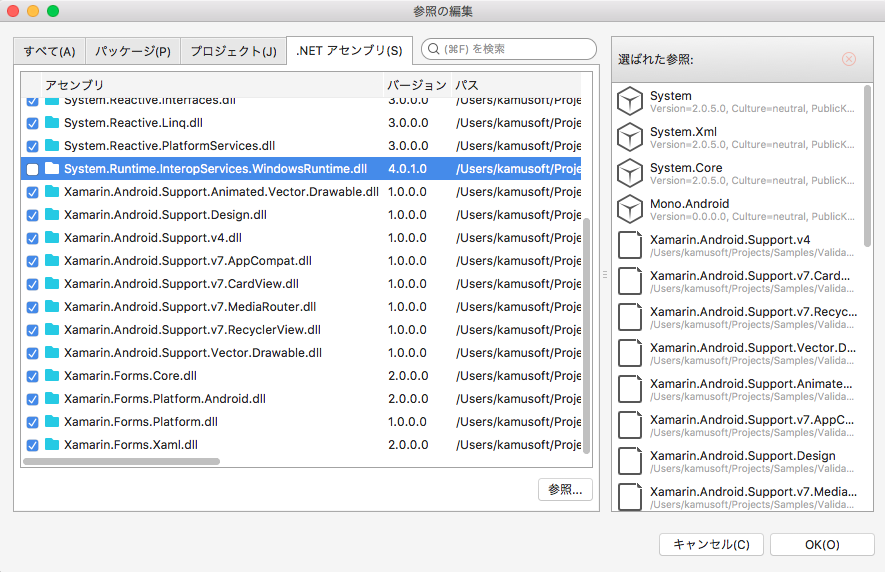The image size is (885, 572).
Task: Click the selected references panel scrollbar
Action: [x=868, y=165]
